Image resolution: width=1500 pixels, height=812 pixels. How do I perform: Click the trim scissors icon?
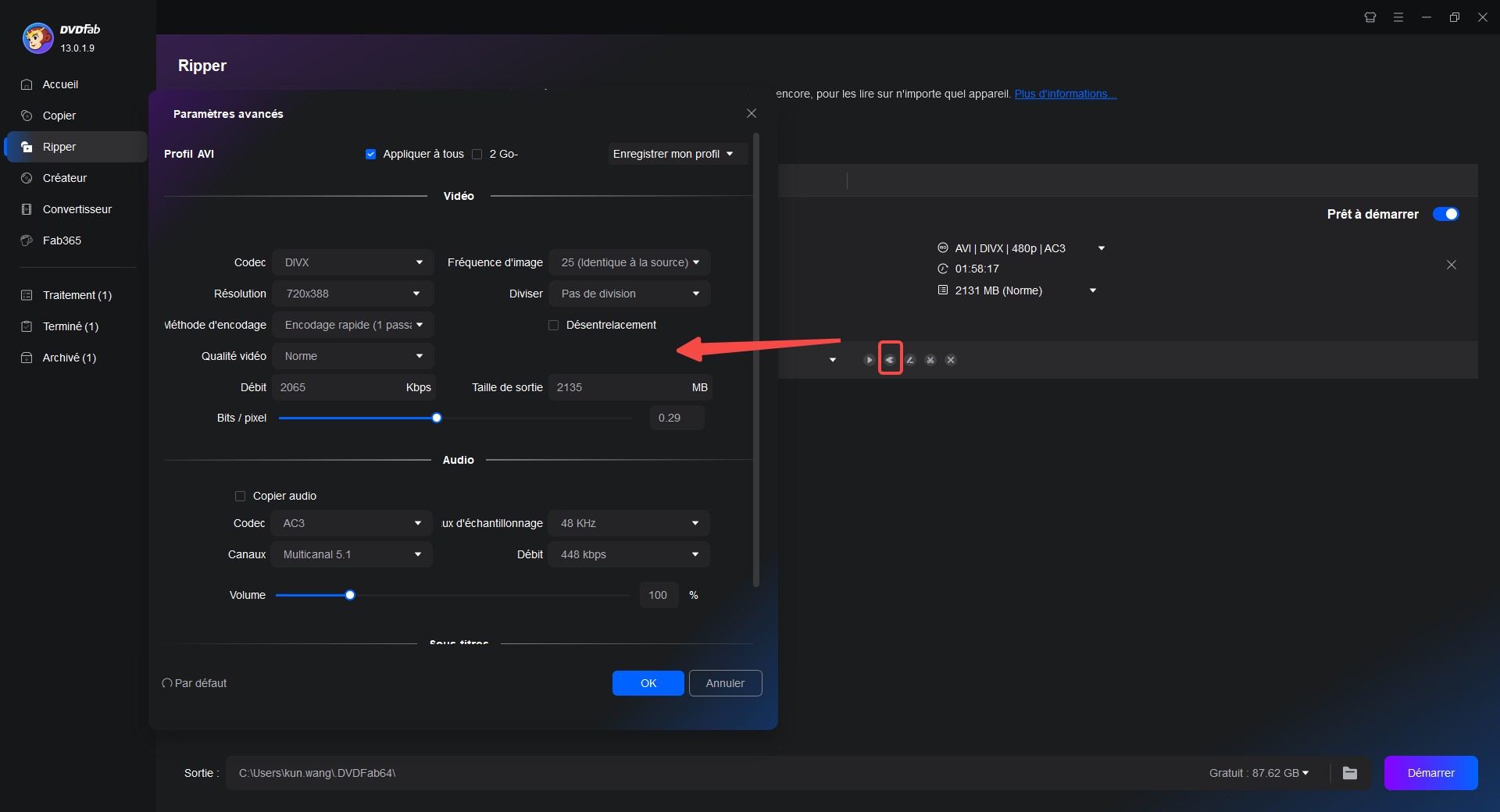[930, 360]
